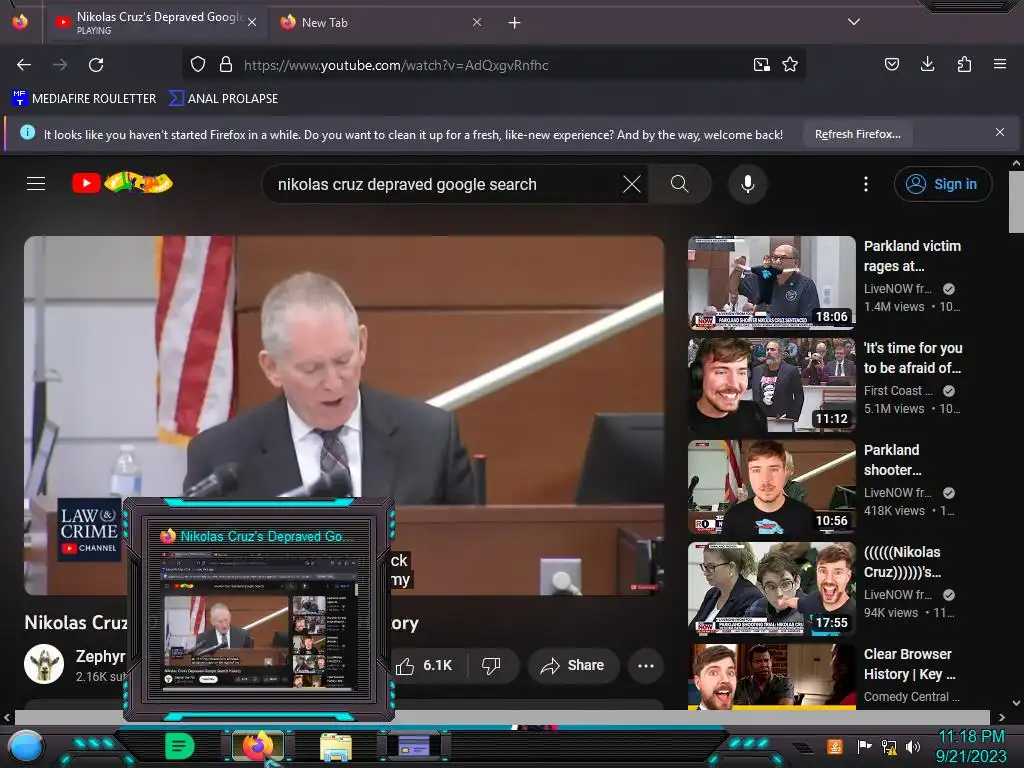Close the playing YouTube tab

click(x=252, y=23)
